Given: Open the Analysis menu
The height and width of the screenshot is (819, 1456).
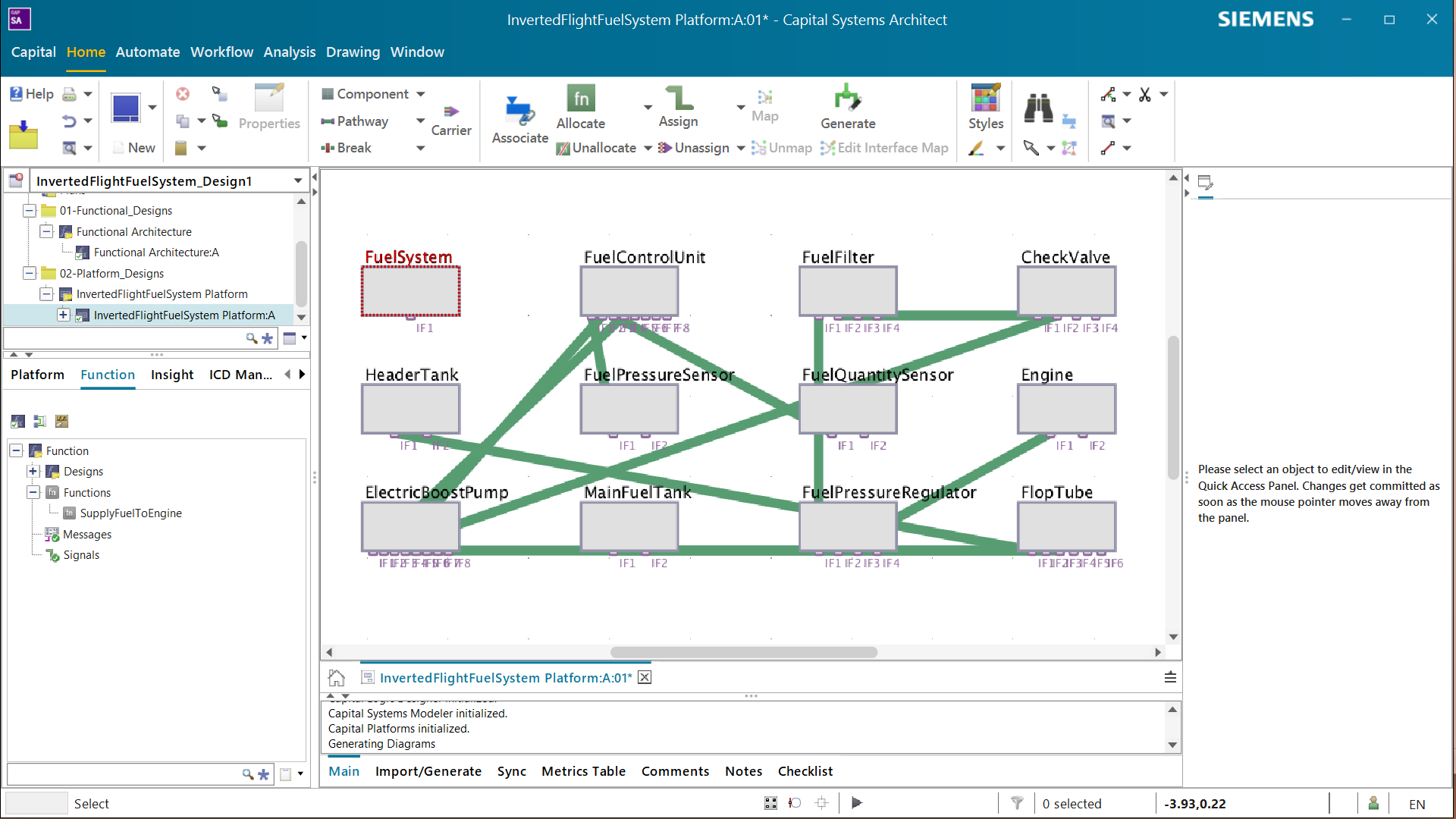Looking at the screenshot, I should coord(289,52).
